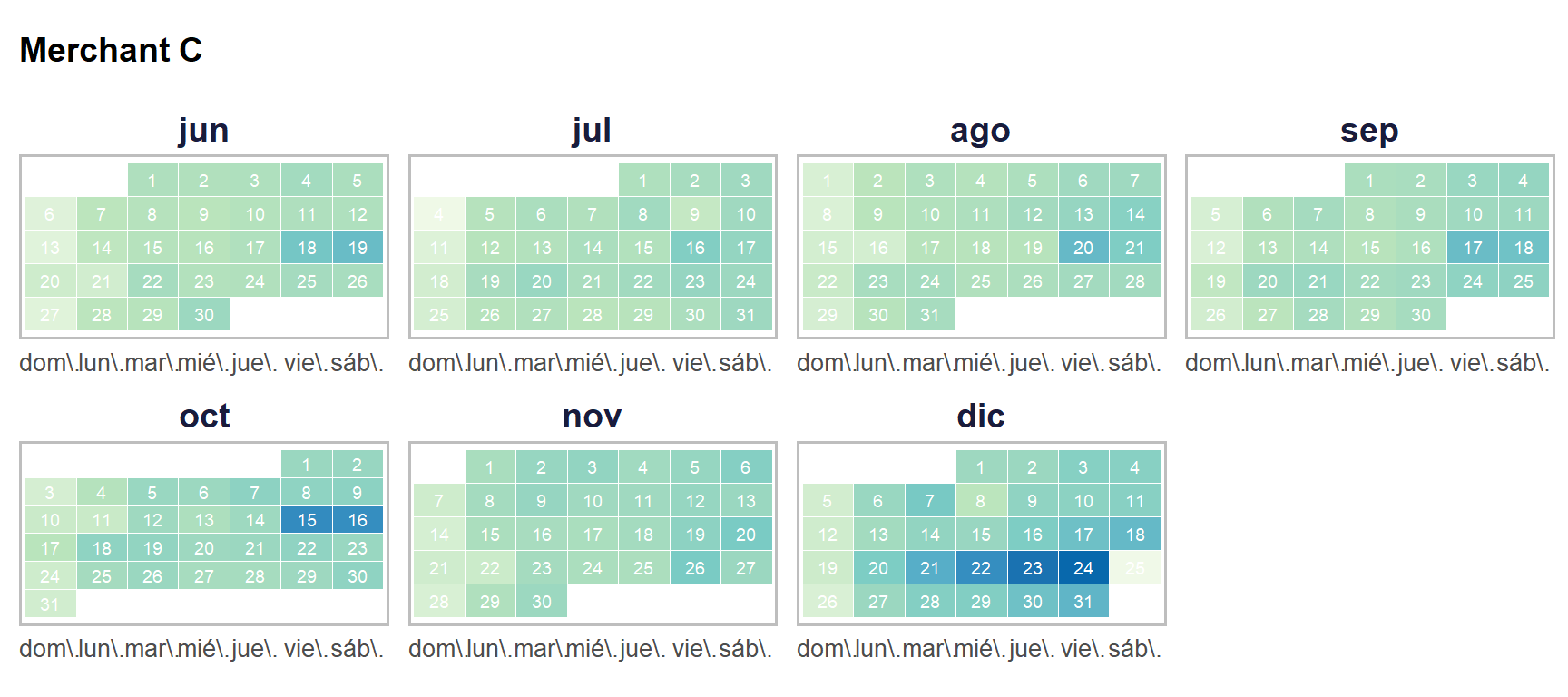The height and width of the screenshot is (697, 1568).
Task: Click July 16 in the jul calendar
Action: 695,248
